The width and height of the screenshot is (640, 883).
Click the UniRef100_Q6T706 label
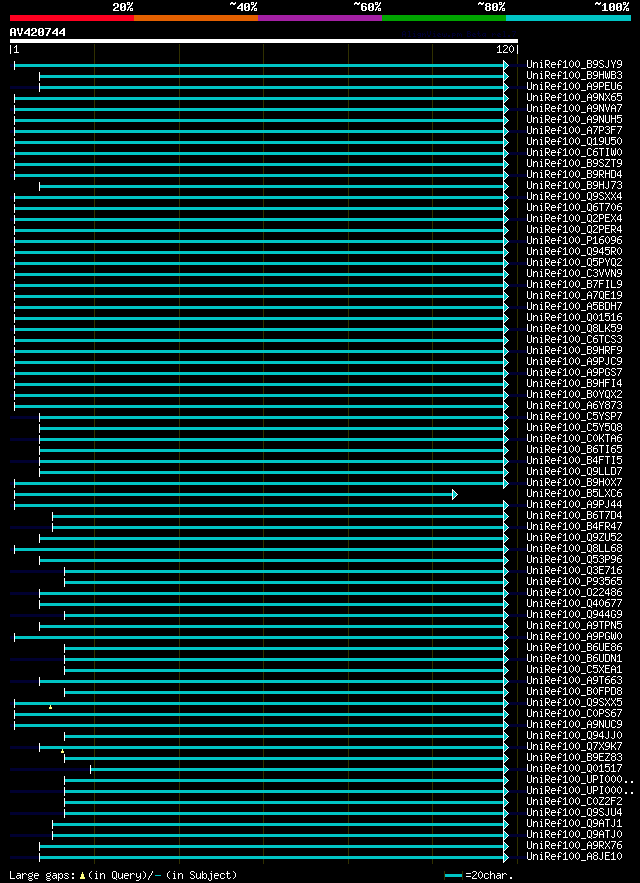[x=575, y=208]
